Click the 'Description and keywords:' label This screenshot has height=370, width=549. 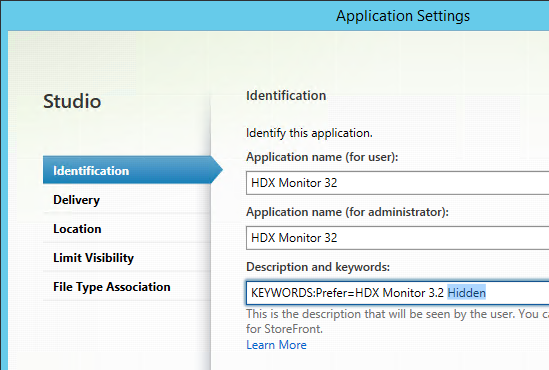[318, 267]
